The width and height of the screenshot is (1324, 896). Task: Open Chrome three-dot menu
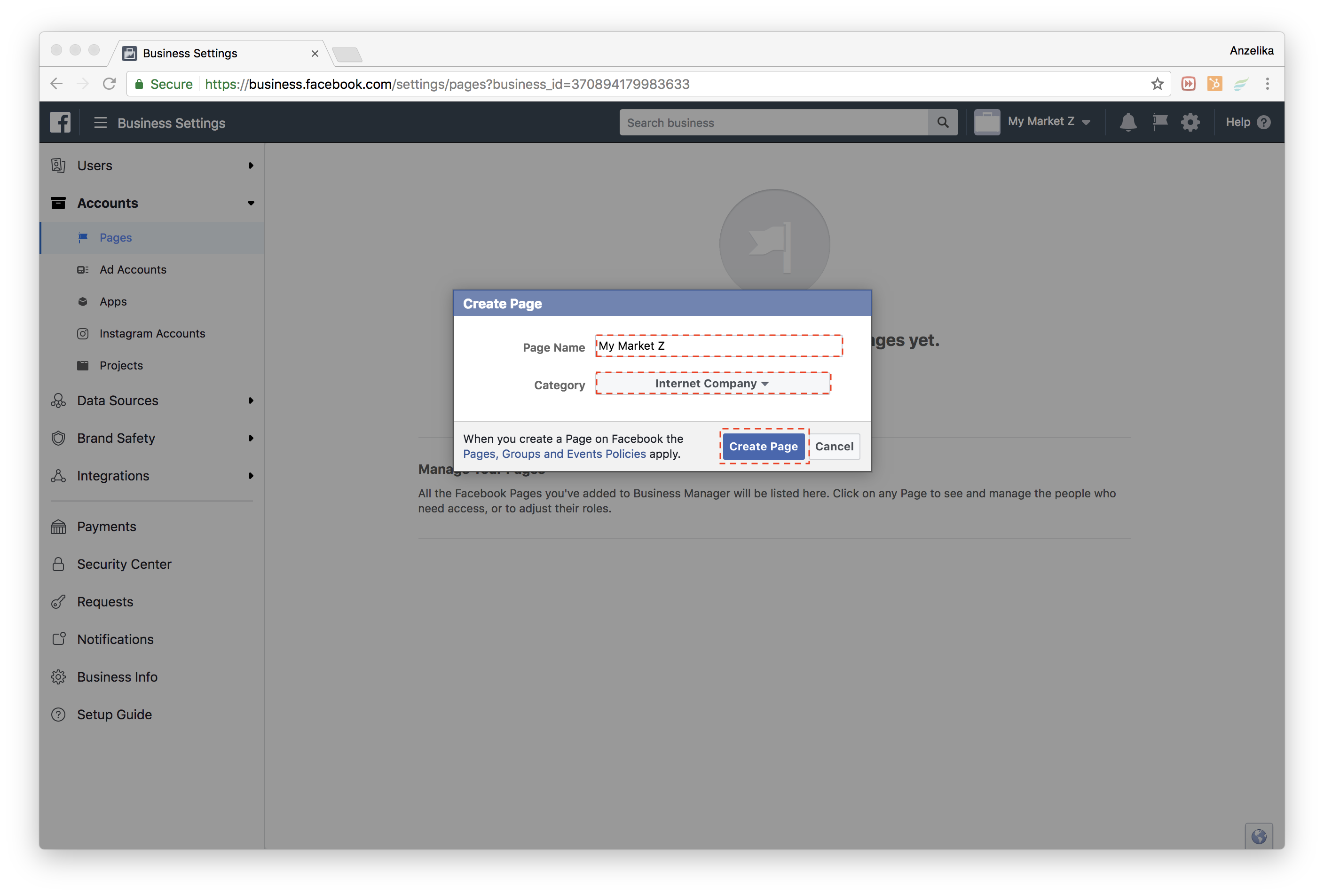[x=1267, y=84]
